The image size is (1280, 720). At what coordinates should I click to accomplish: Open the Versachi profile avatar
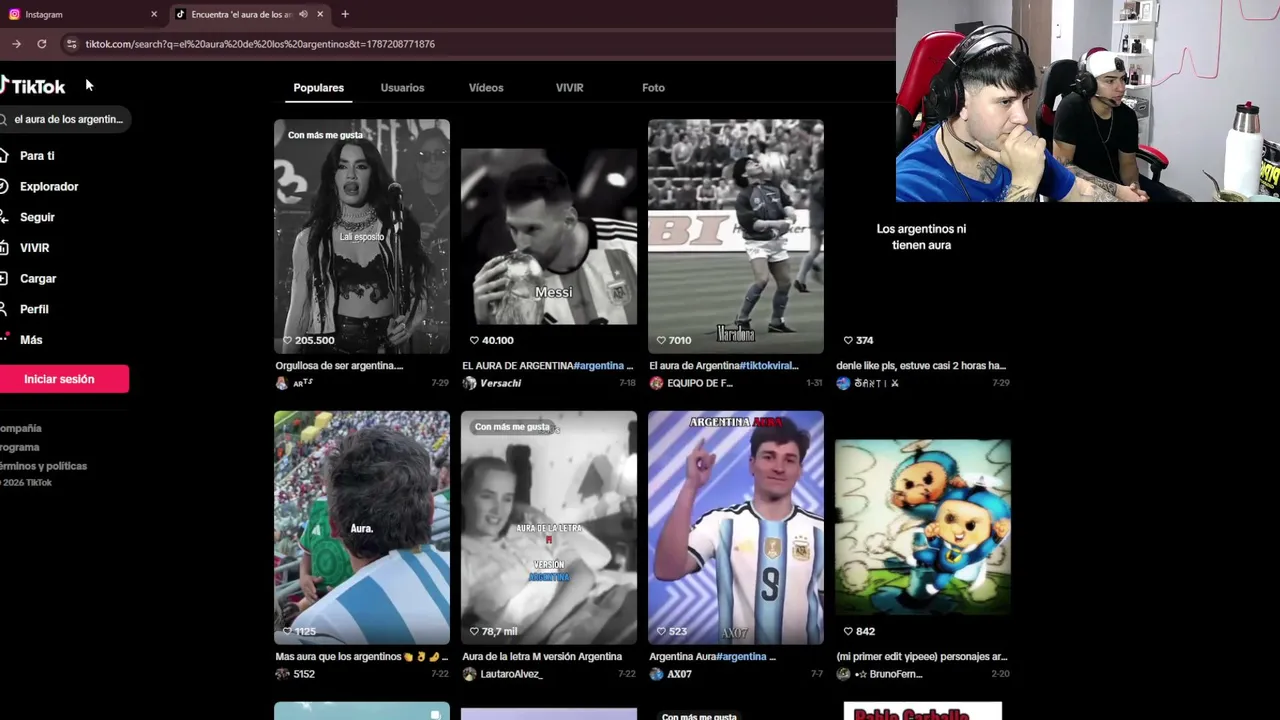[x=469, y=383]
